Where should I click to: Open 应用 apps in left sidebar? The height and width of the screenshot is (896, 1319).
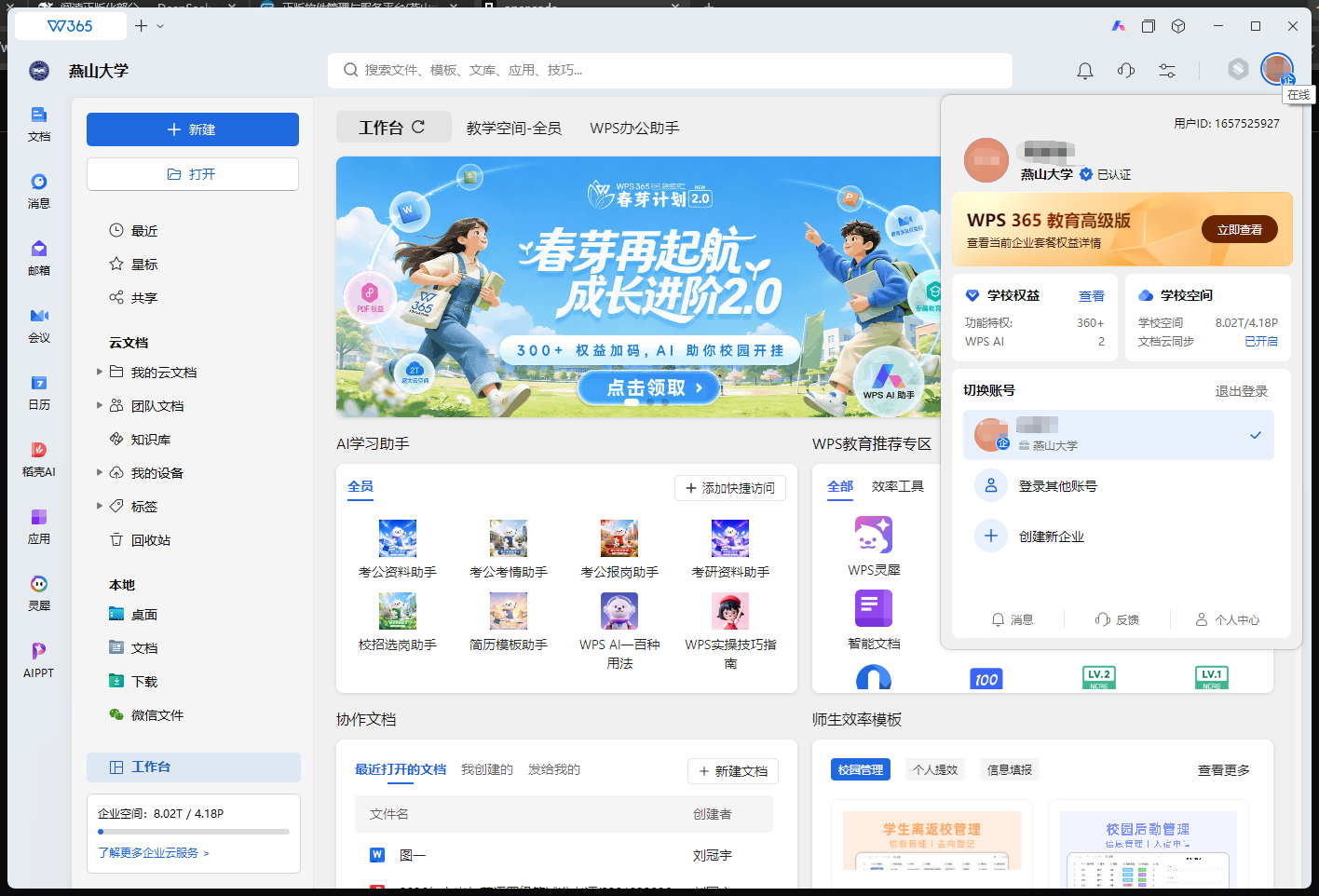[x=39, y=526]
